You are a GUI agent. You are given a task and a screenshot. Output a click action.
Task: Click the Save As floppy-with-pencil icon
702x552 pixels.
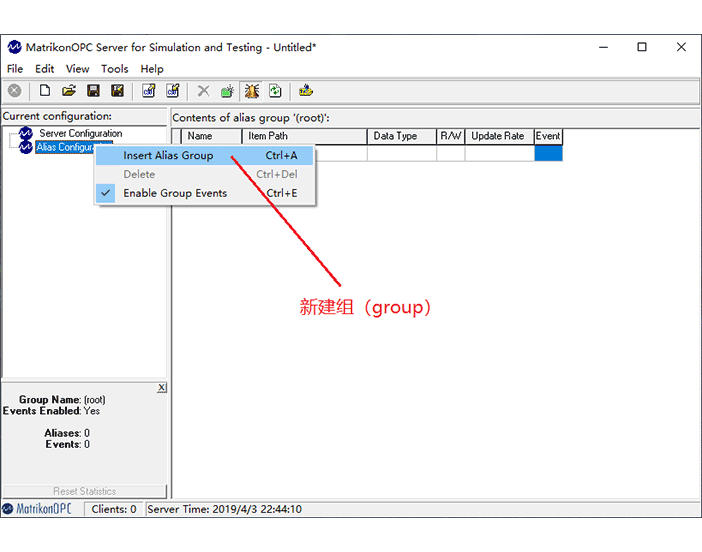(x=117, y=91)
